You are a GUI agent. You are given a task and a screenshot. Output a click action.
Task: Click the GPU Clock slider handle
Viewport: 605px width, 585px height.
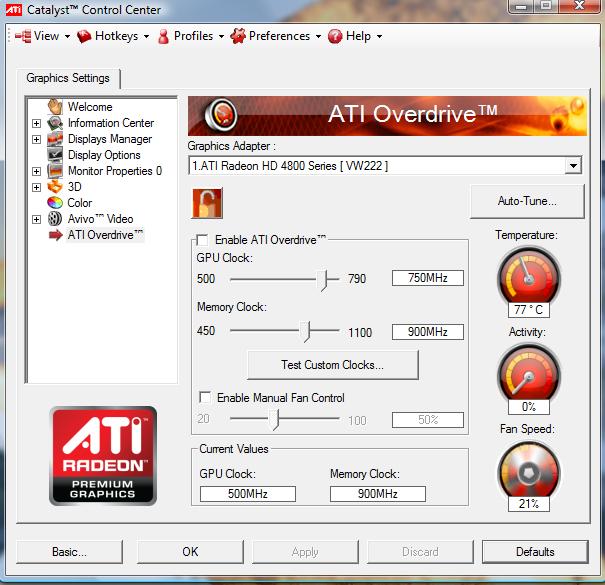click(322, 280)
